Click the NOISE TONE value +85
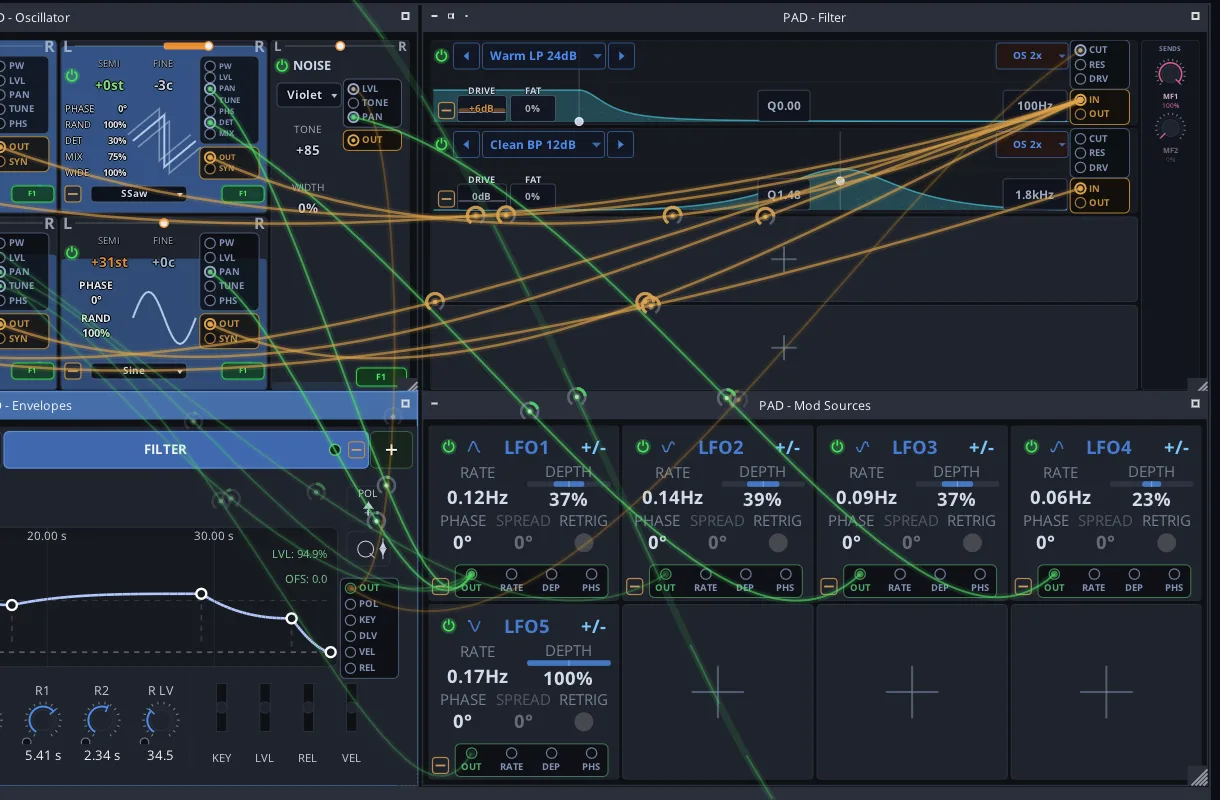This screenshot has width=1220, height=800. click(308, 150)
